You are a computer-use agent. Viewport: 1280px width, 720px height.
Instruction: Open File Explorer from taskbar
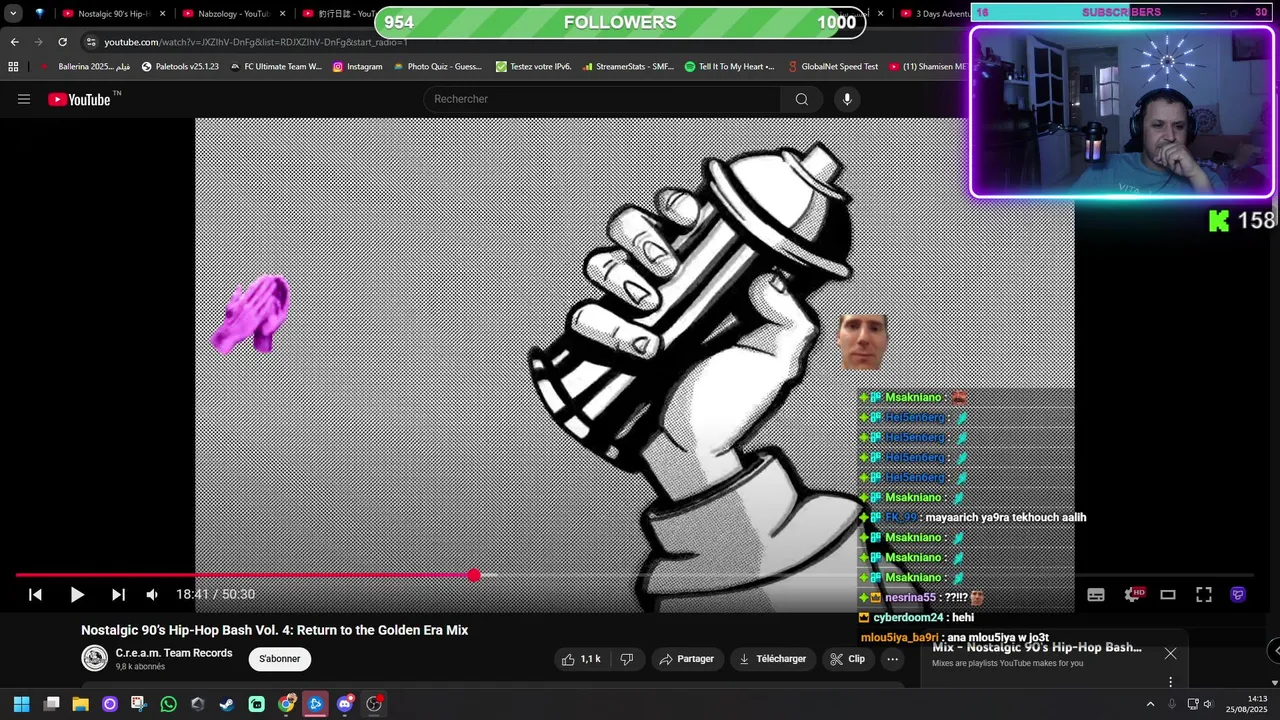(81, 704)
